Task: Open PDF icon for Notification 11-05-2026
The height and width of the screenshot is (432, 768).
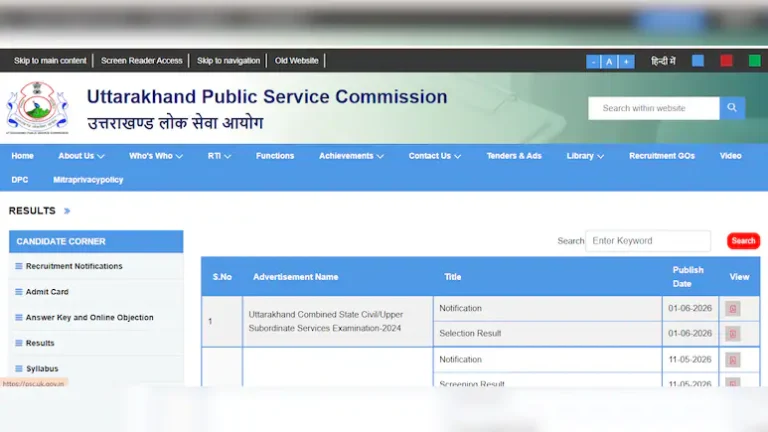Action: (733, 360)
